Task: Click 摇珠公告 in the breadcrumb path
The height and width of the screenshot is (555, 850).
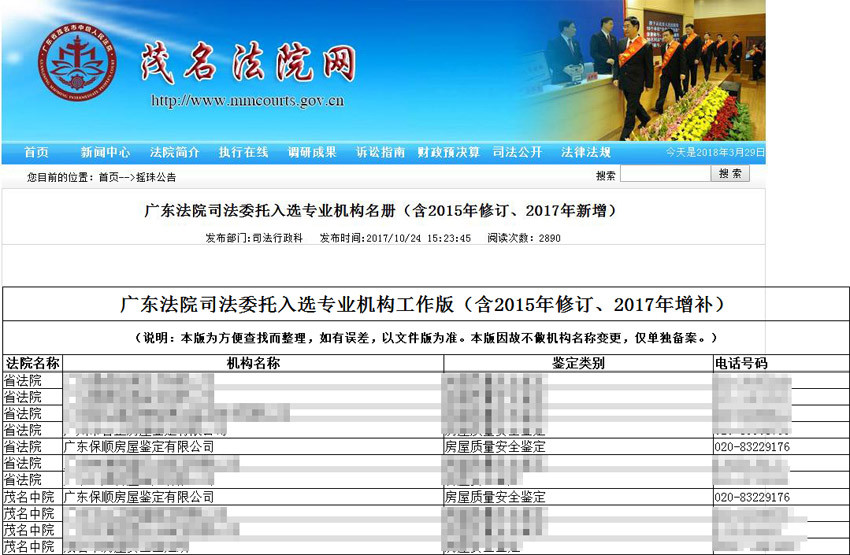Action: [x=156, y=177]
